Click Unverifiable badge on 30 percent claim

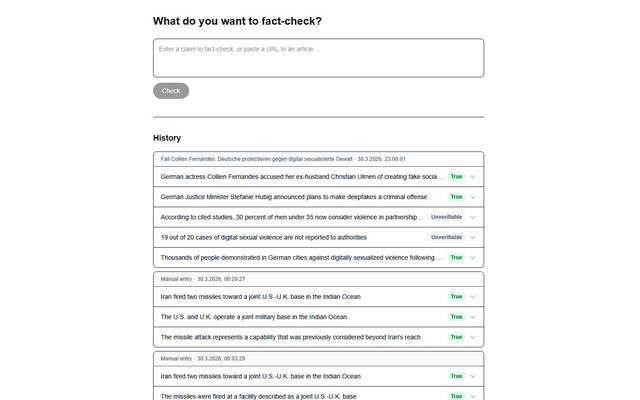pyautogui.click(x=446, y=217)
